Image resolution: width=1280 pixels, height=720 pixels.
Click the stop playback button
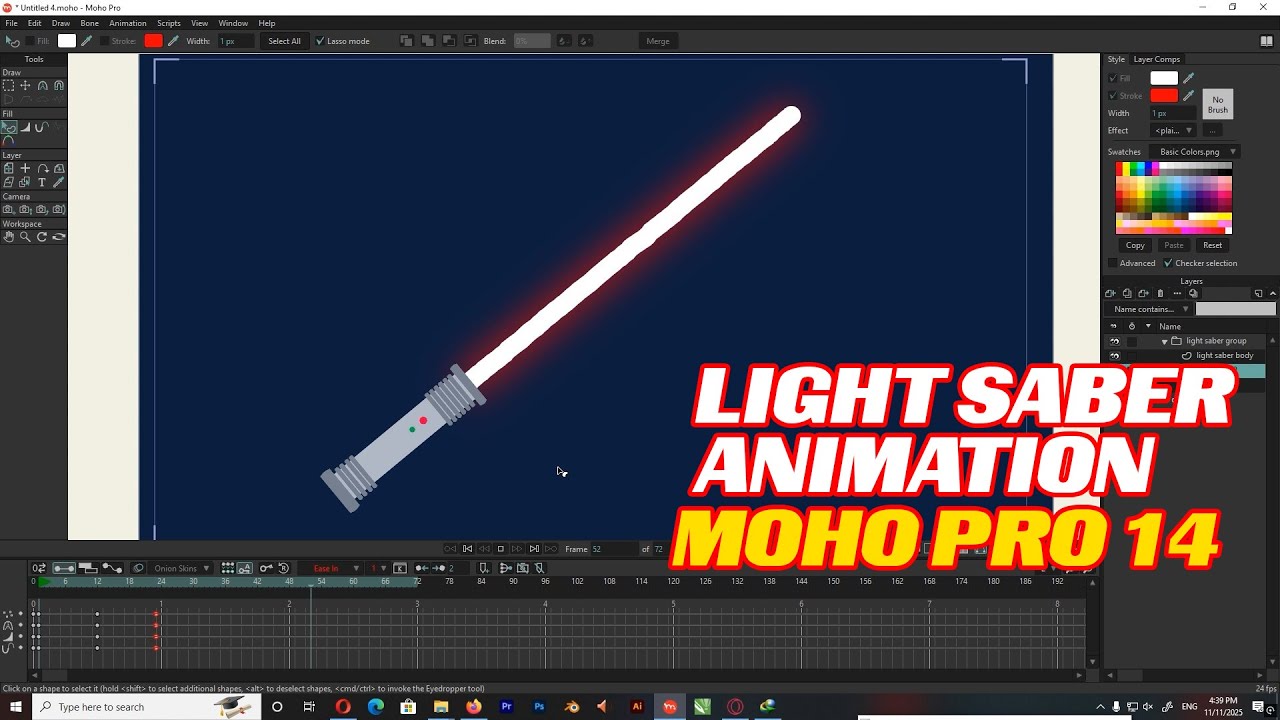(501, 549)
